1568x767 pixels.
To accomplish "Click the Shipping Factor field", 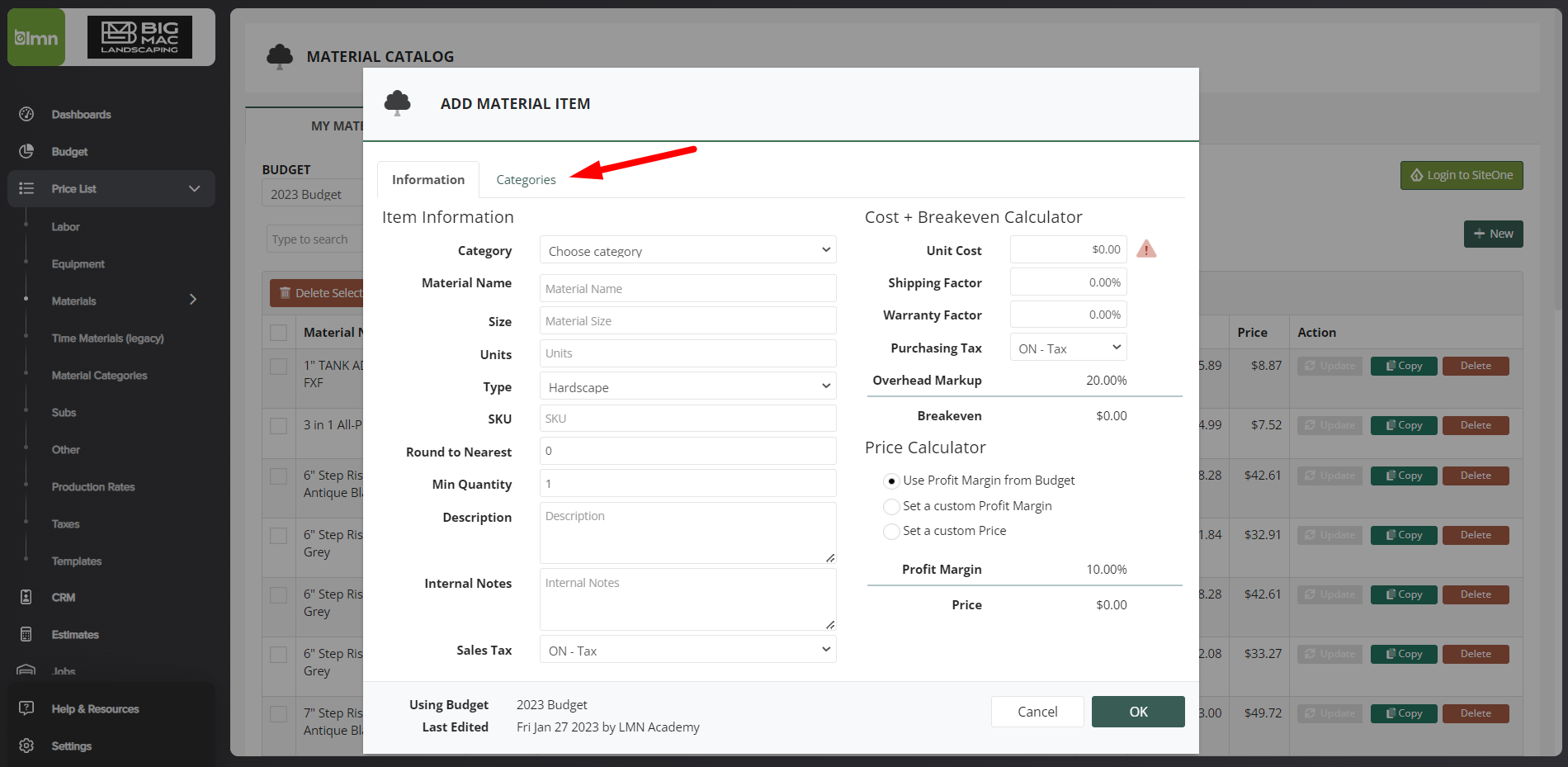I will click(x=1068, y=282).
